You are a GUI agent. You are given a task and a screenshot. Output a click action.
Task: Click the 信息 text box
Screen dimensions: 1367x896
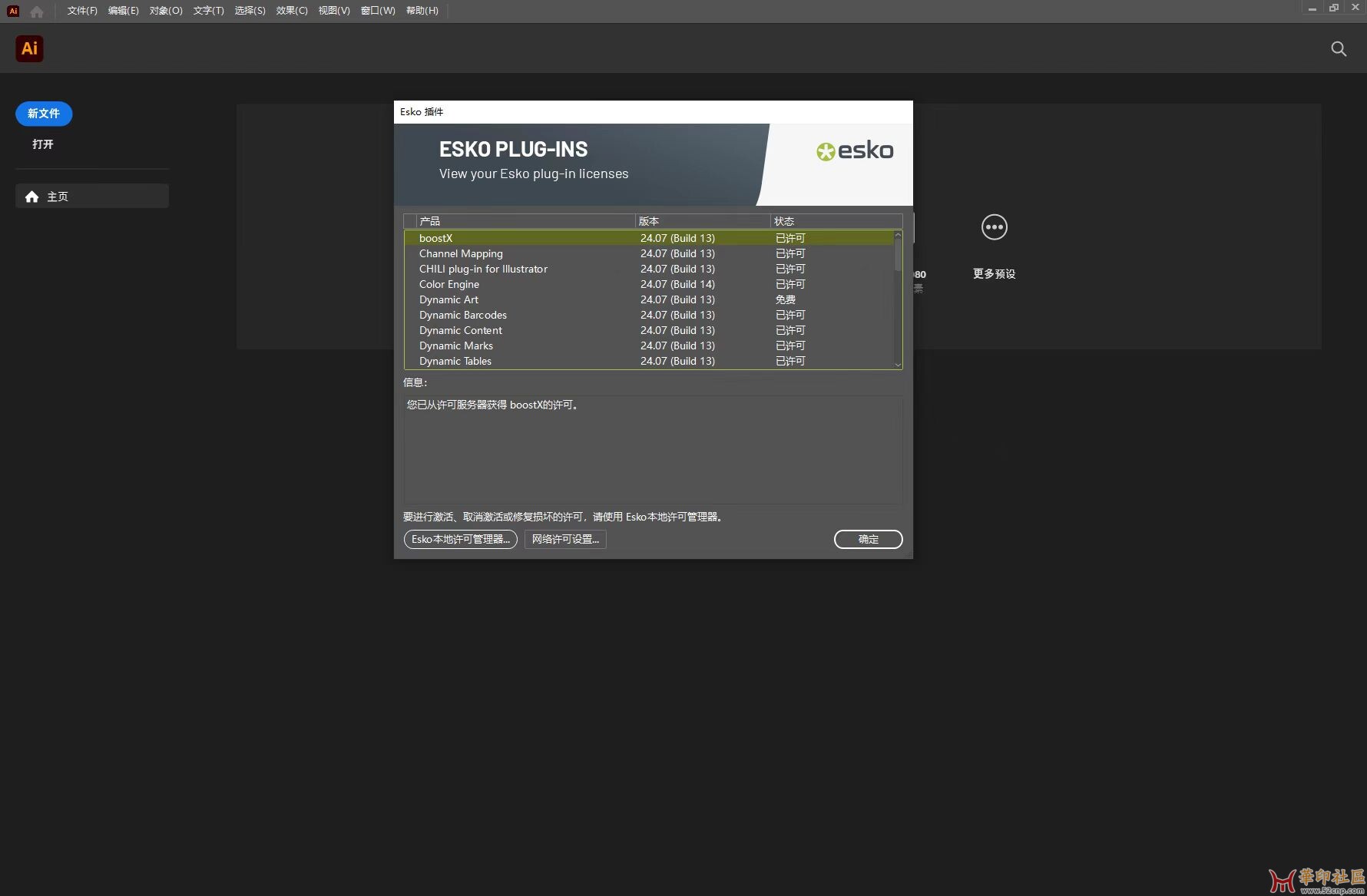pos(653,450)
